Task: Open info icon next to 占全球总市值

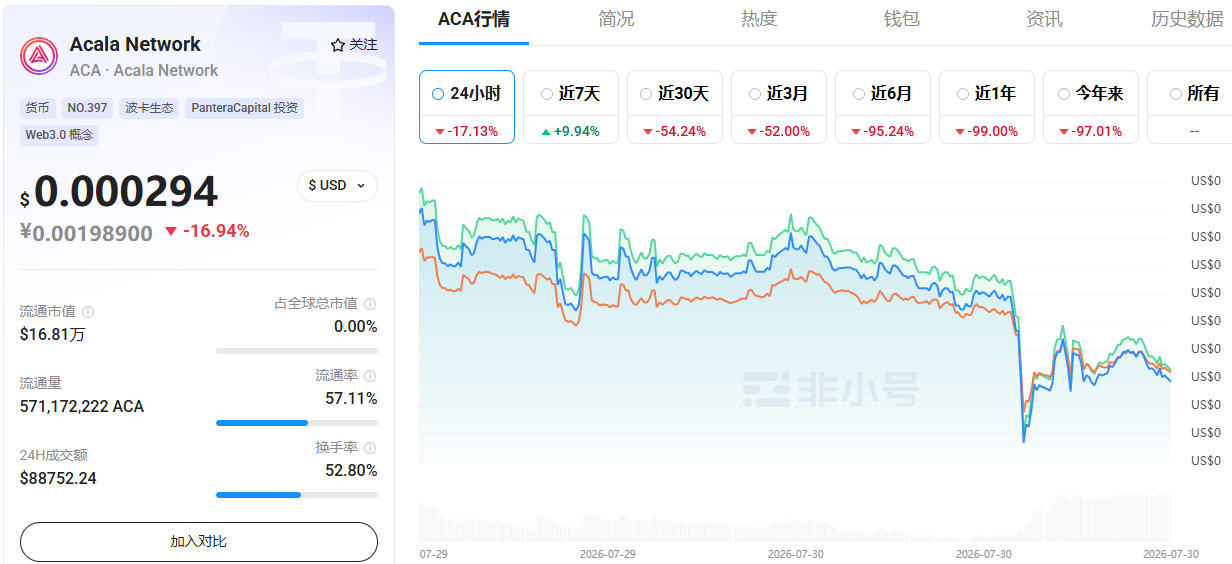Action: (x=370, y=304)
